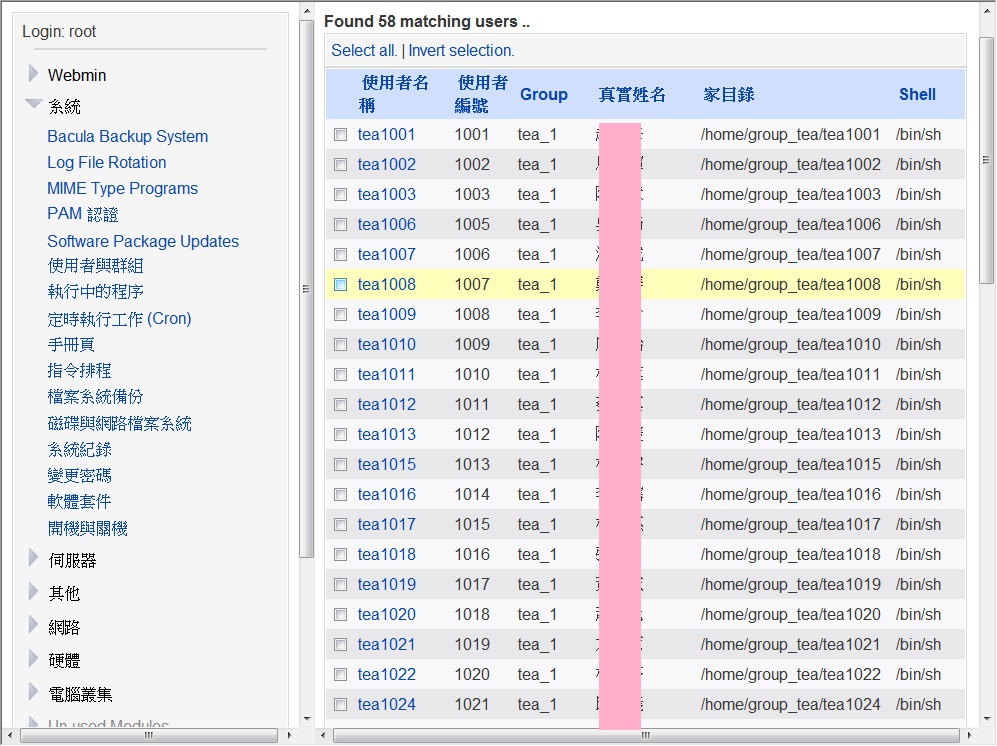997x746 pixels.
Task: Expand the 電腦叢集 category arrow
Action: pos(33,692)
